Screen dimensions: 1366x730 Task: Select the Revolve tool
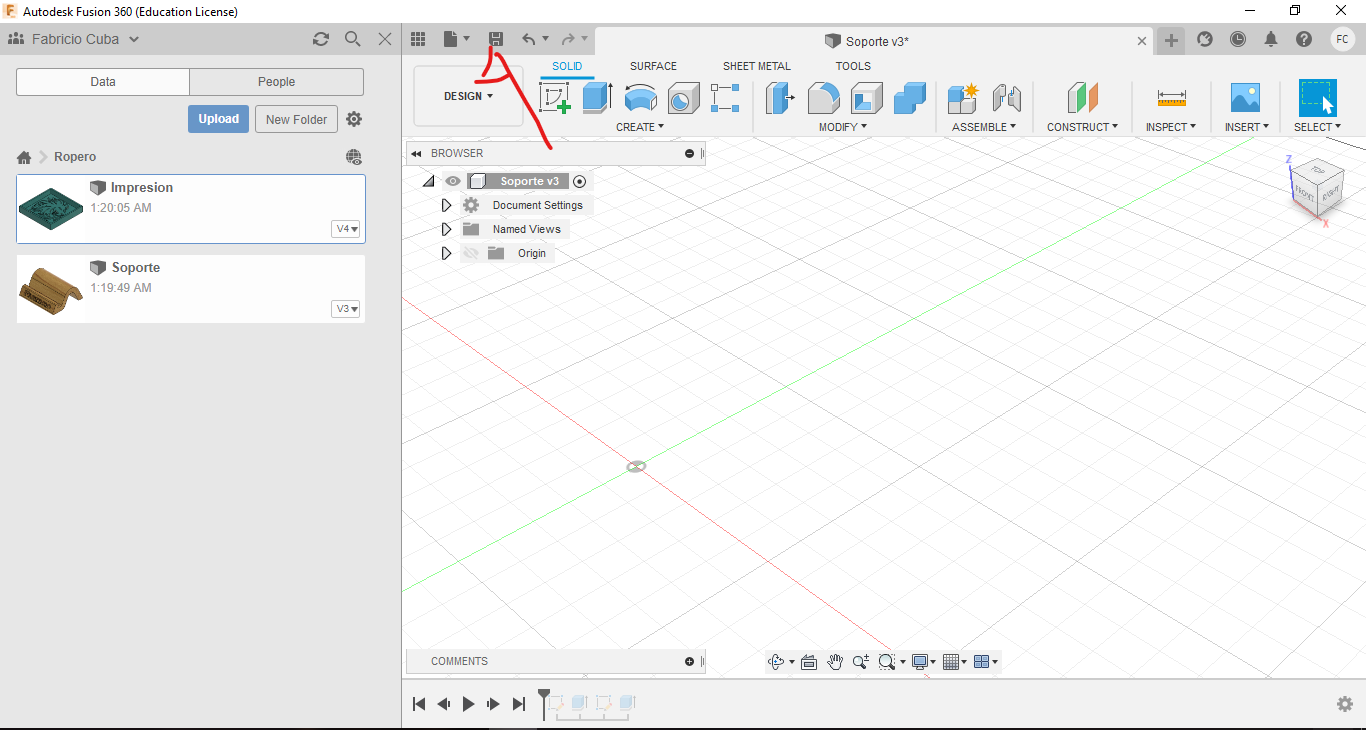coord(640,98)
